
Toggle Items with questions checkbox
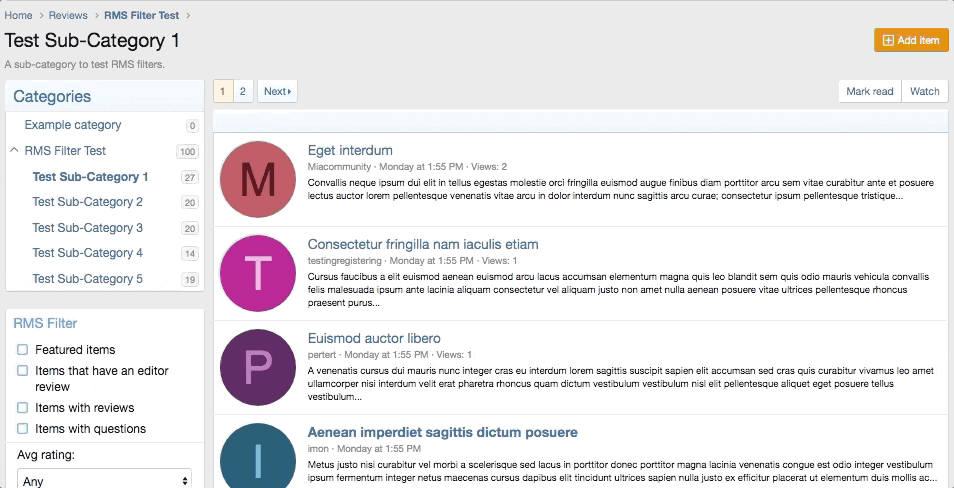(22, 429)
